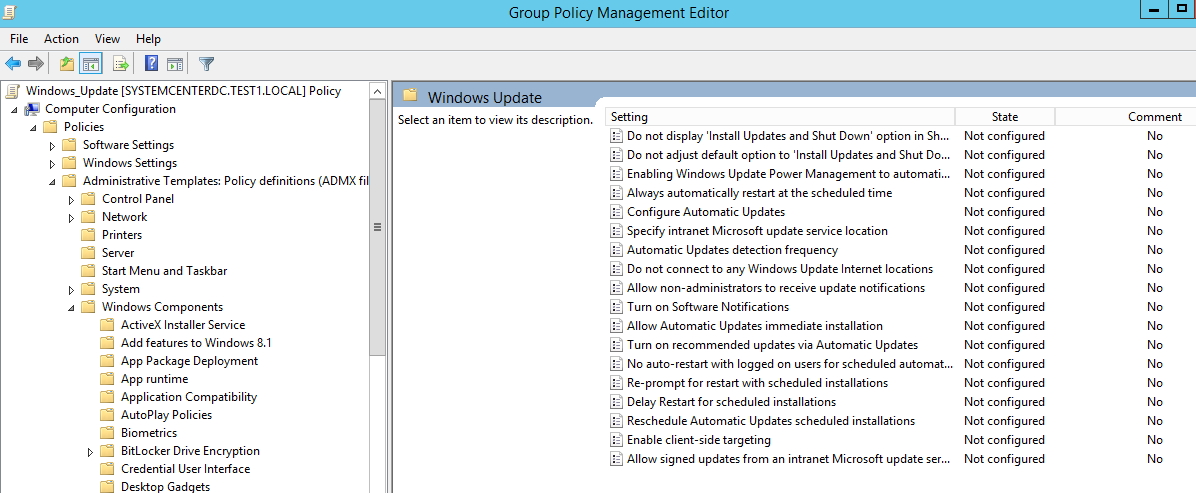This screenshot has height=493, width=1196.
Task: Select Always automatically restart at scheduled time
Action: 760,193
